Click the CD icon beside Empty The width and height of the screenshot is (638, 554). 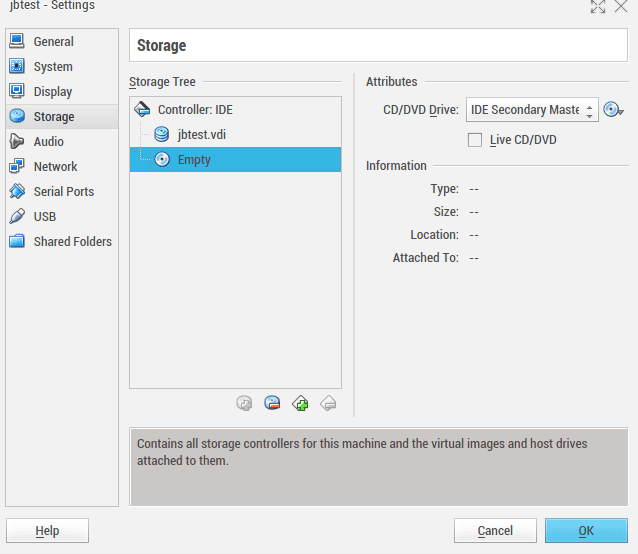point(162,159)
